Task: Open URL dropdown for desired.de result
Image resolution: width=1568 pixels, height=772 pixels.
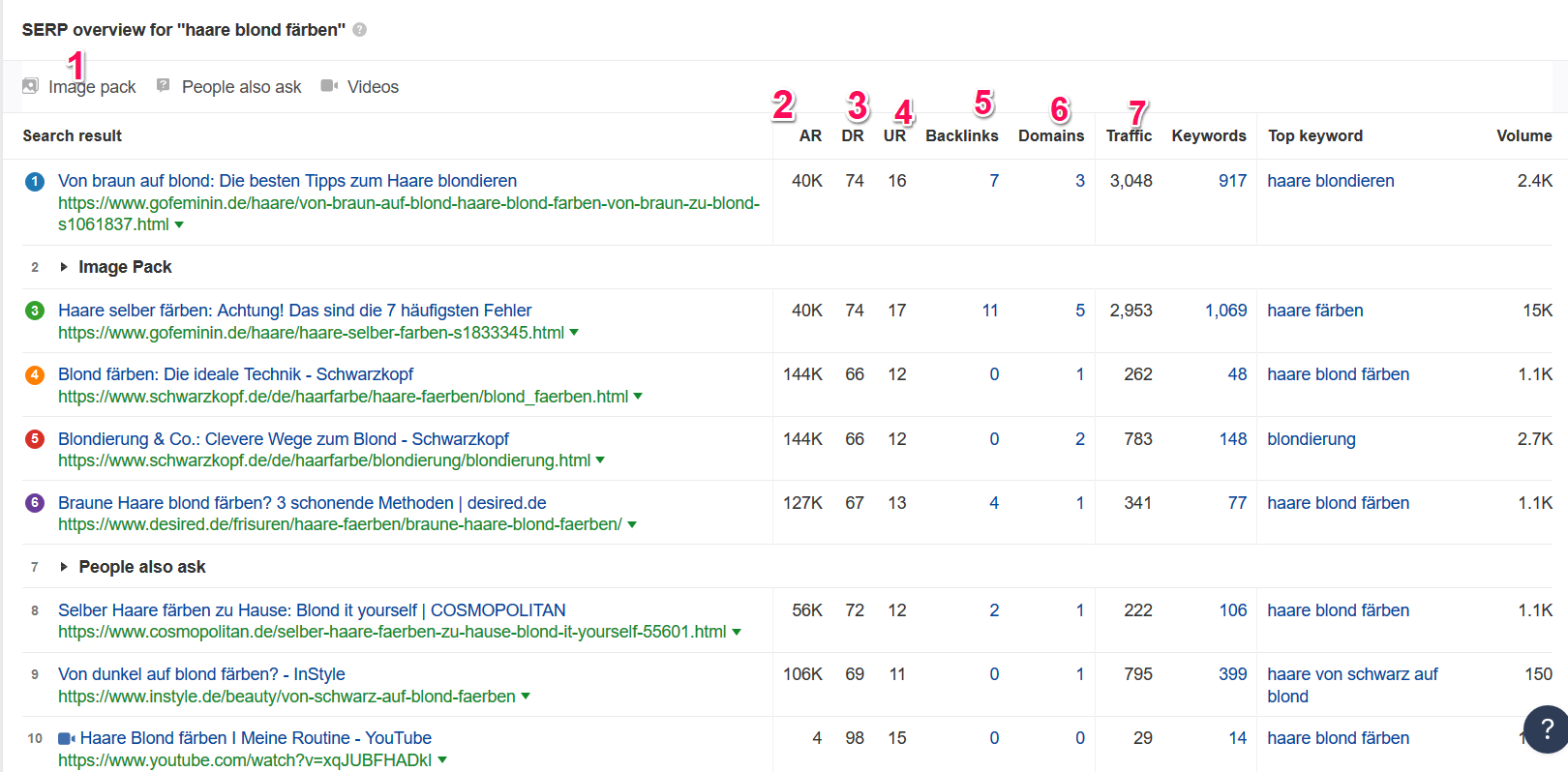Action: pyautogui.click(x=632, y=524)
